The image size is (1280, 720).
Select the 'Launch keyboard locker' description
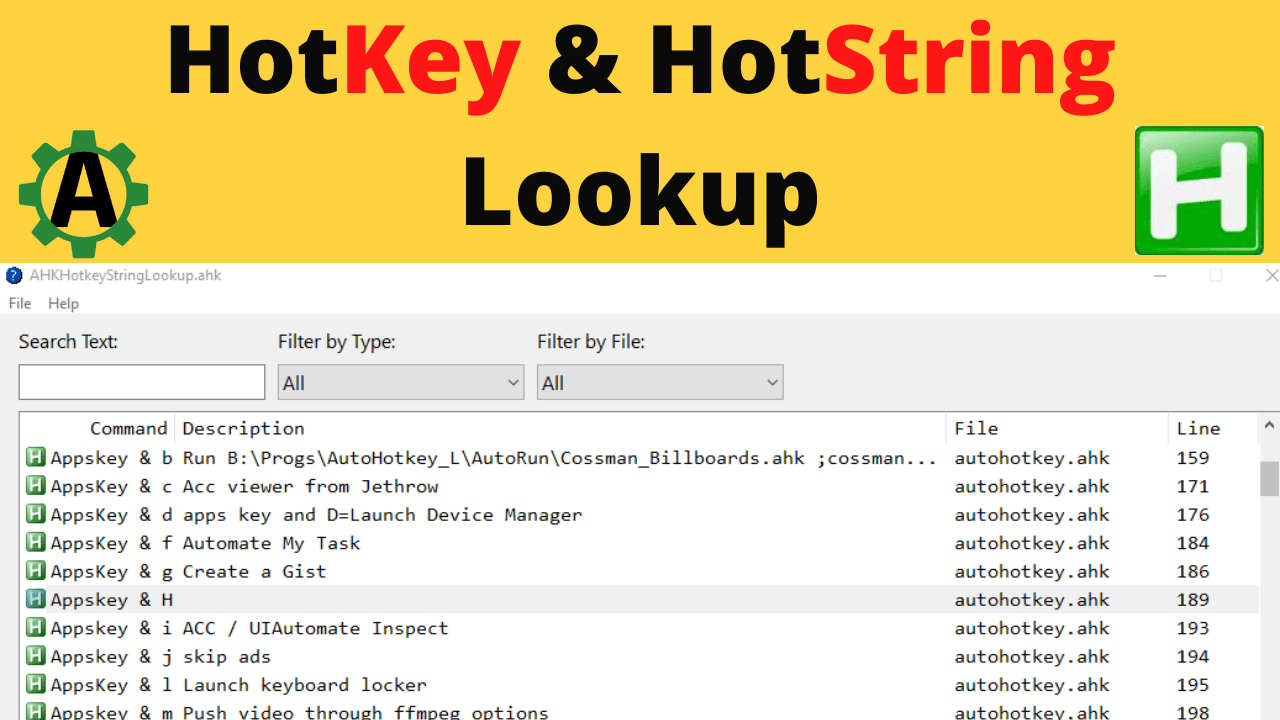point(304,685)
